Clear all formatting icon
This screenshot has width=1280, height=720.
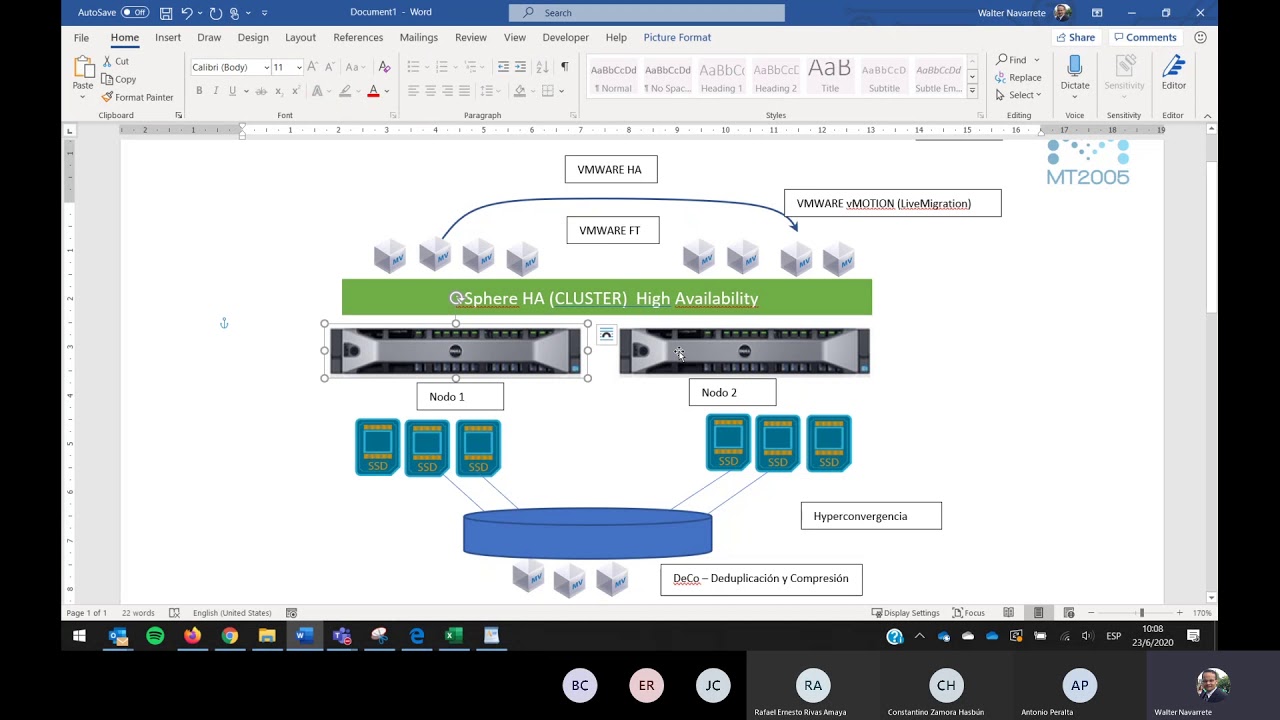(384, 67)
